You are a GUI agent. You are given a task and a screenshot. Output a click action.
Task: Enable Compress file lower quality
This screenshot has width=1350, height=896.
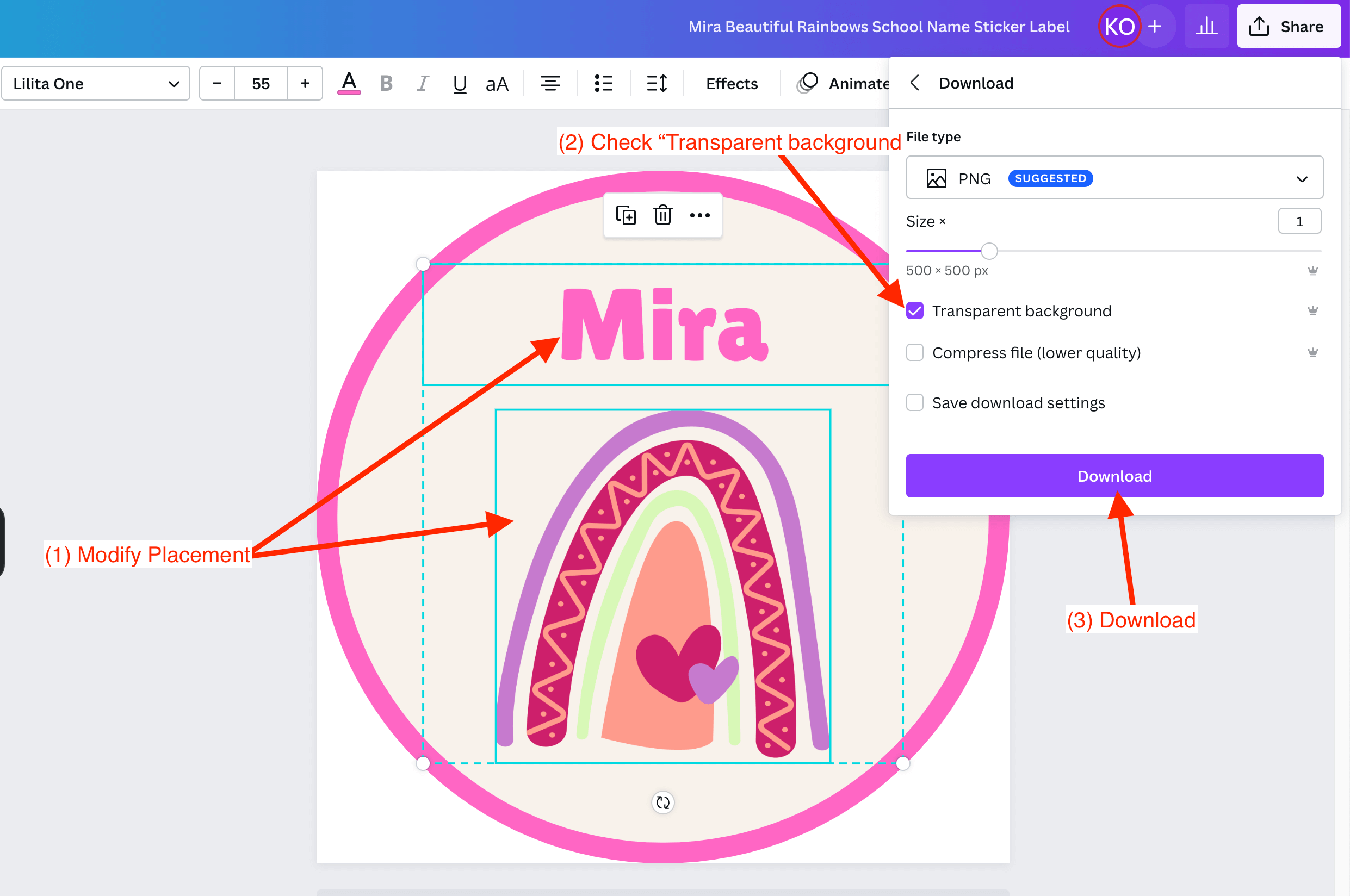pyautogui.click(x=914, y=352)
